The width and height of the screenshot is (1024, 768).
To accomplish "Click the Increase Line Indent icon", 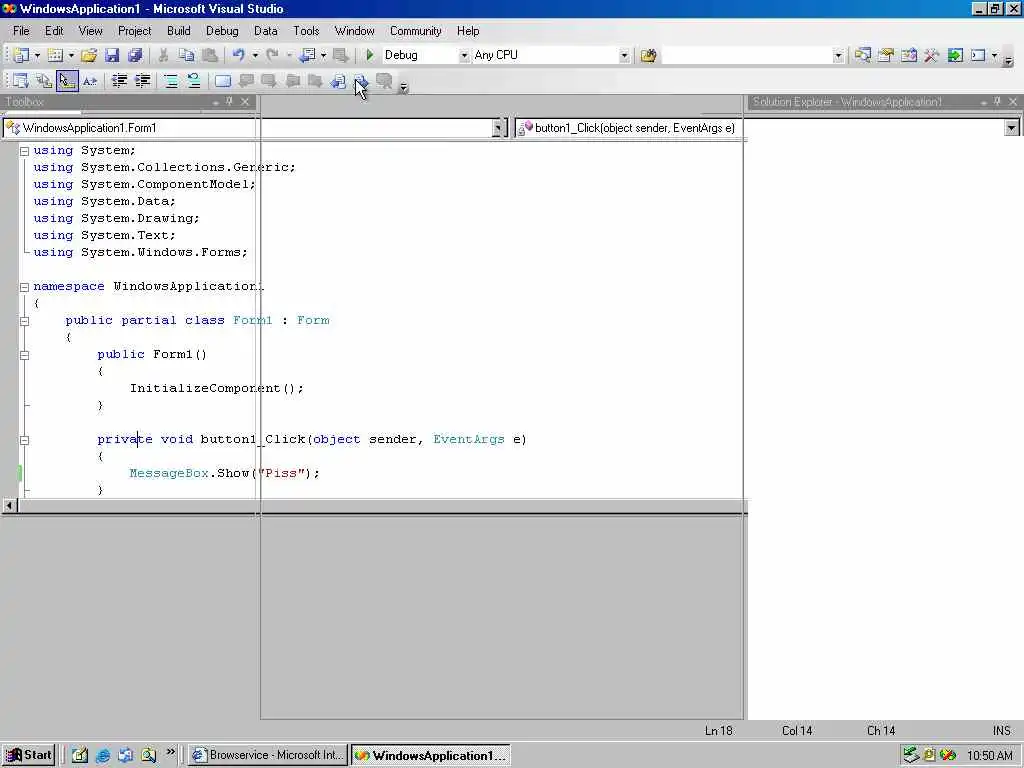I will [142, 81].
